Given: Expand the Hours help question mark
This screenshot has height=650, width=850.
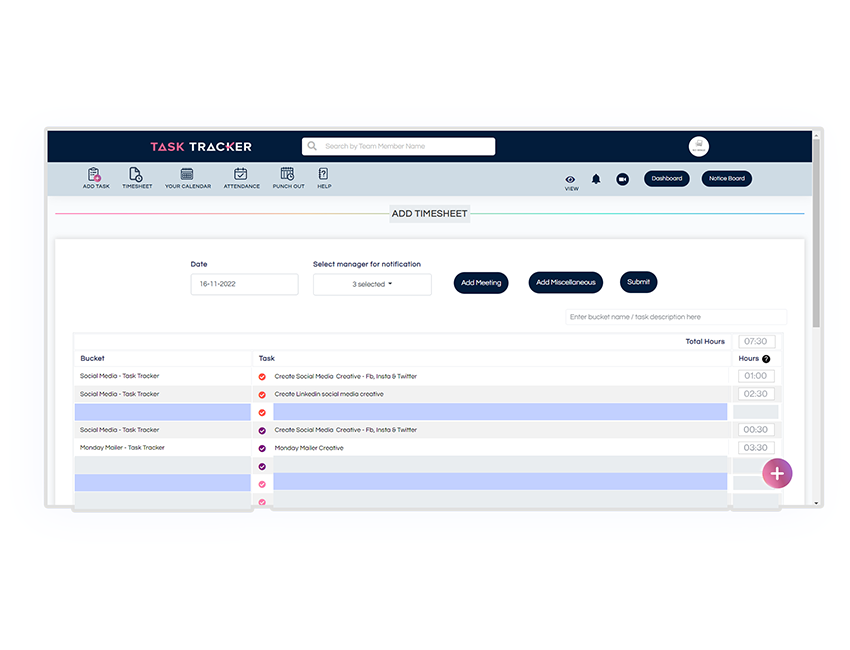Looking at the screenshot, I should pos(765,358).
